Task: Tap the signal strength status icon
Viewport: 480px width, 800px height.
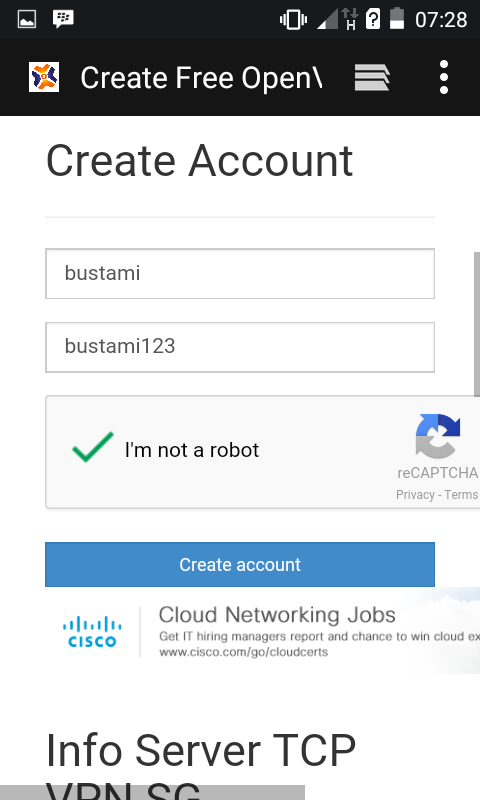Action: coord(327,20)
